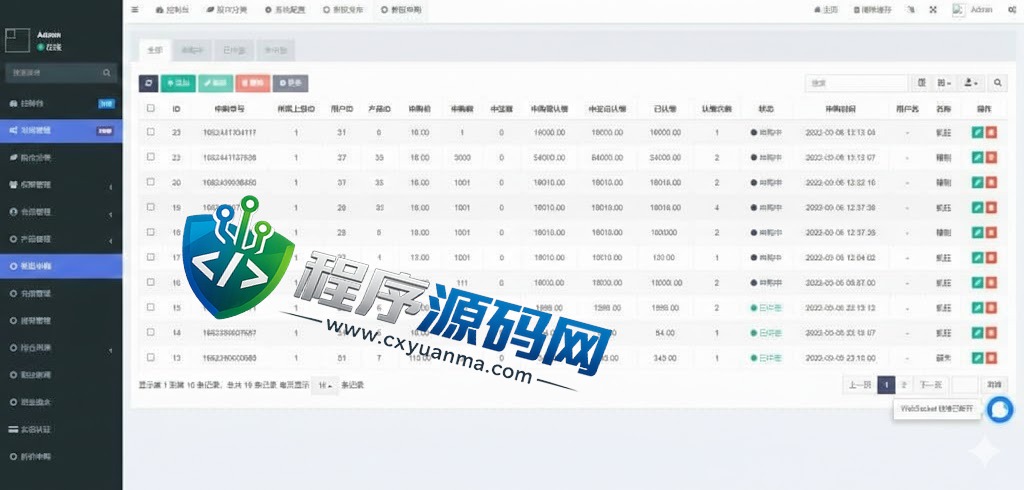Expand the sidebar item with the group-of-people icon
This screenshot has width=1024, height=490.
[61, 185]
